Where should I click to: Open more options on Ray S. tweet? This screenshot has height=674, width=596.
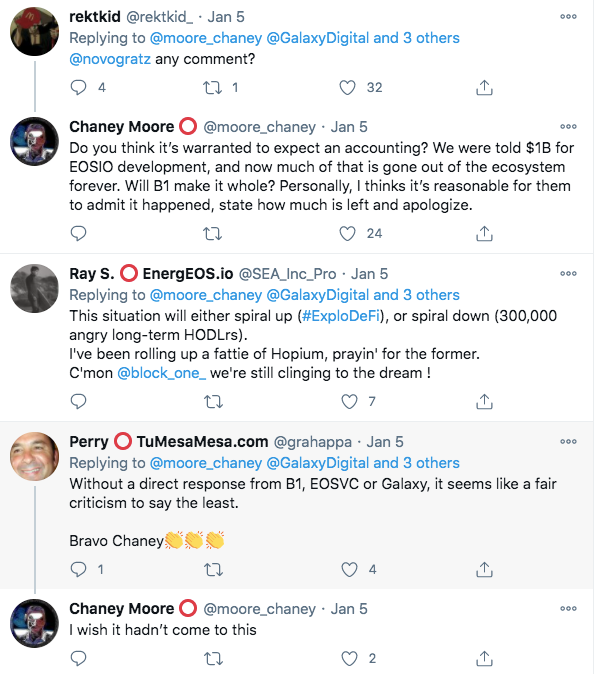568,273
